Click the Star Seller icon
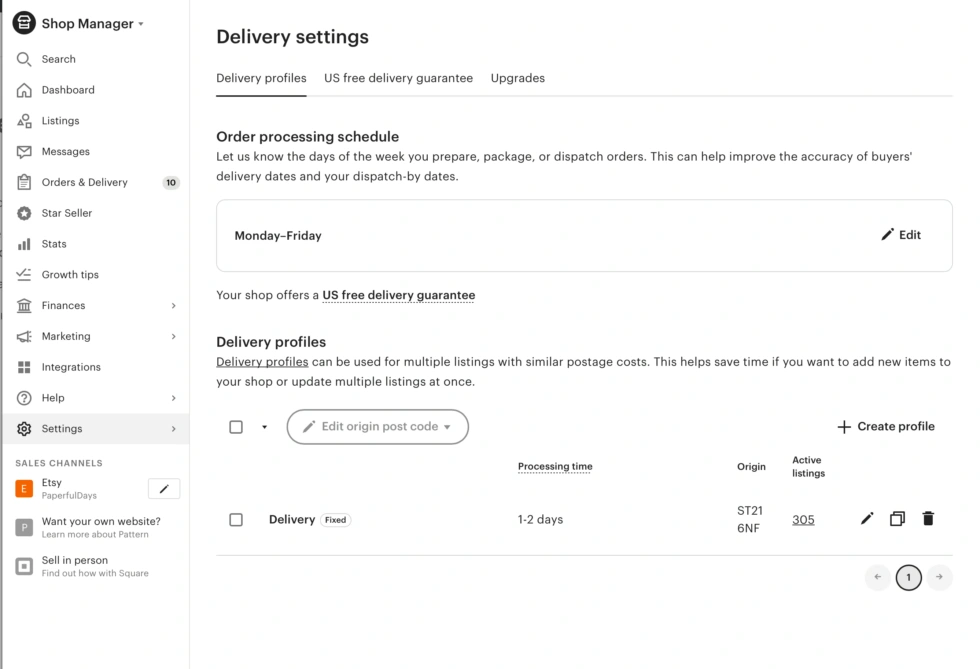 (x=22, y=212)
